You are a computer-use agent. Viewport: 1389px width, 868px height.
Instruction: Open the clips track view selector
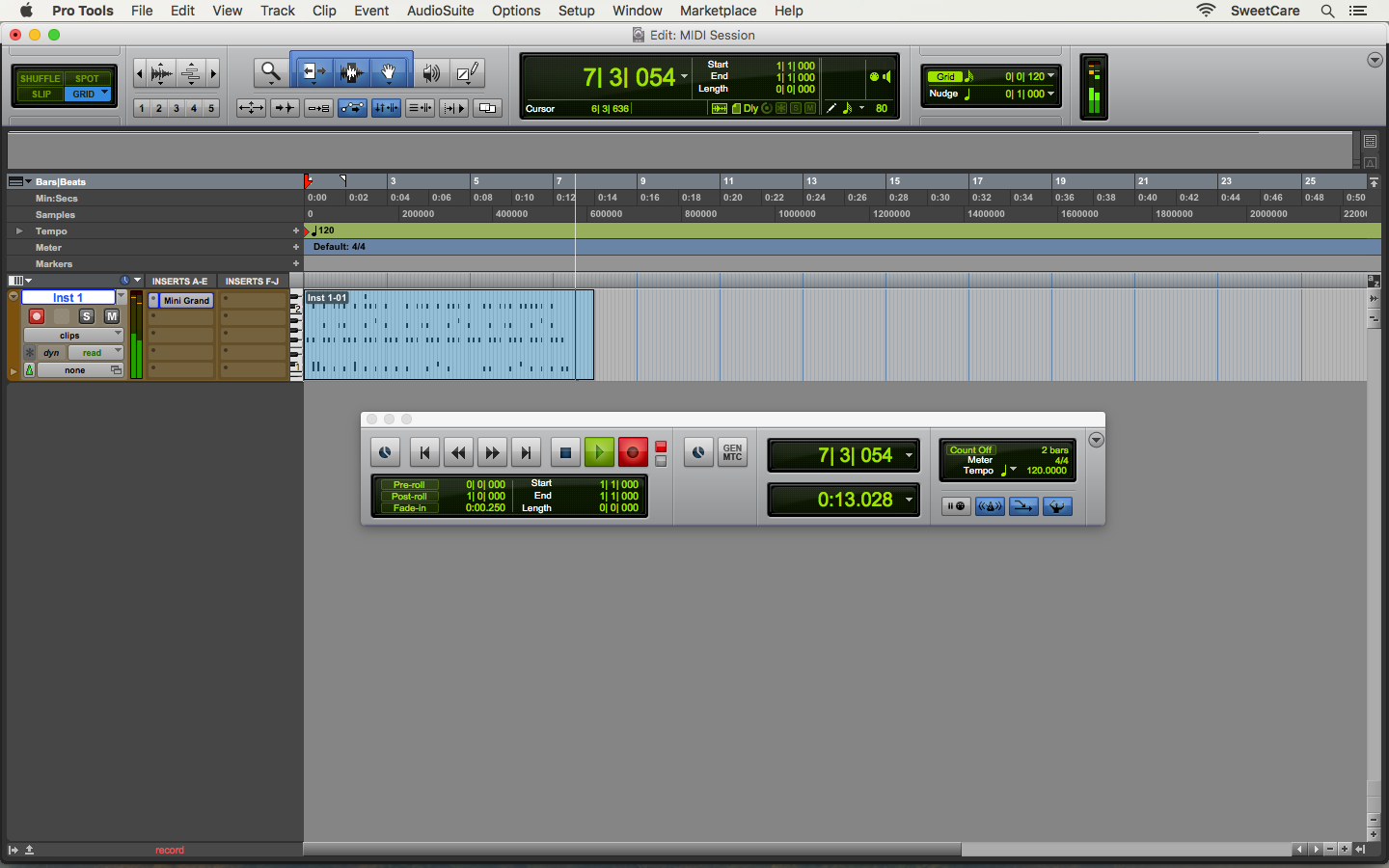coord(68,334)
